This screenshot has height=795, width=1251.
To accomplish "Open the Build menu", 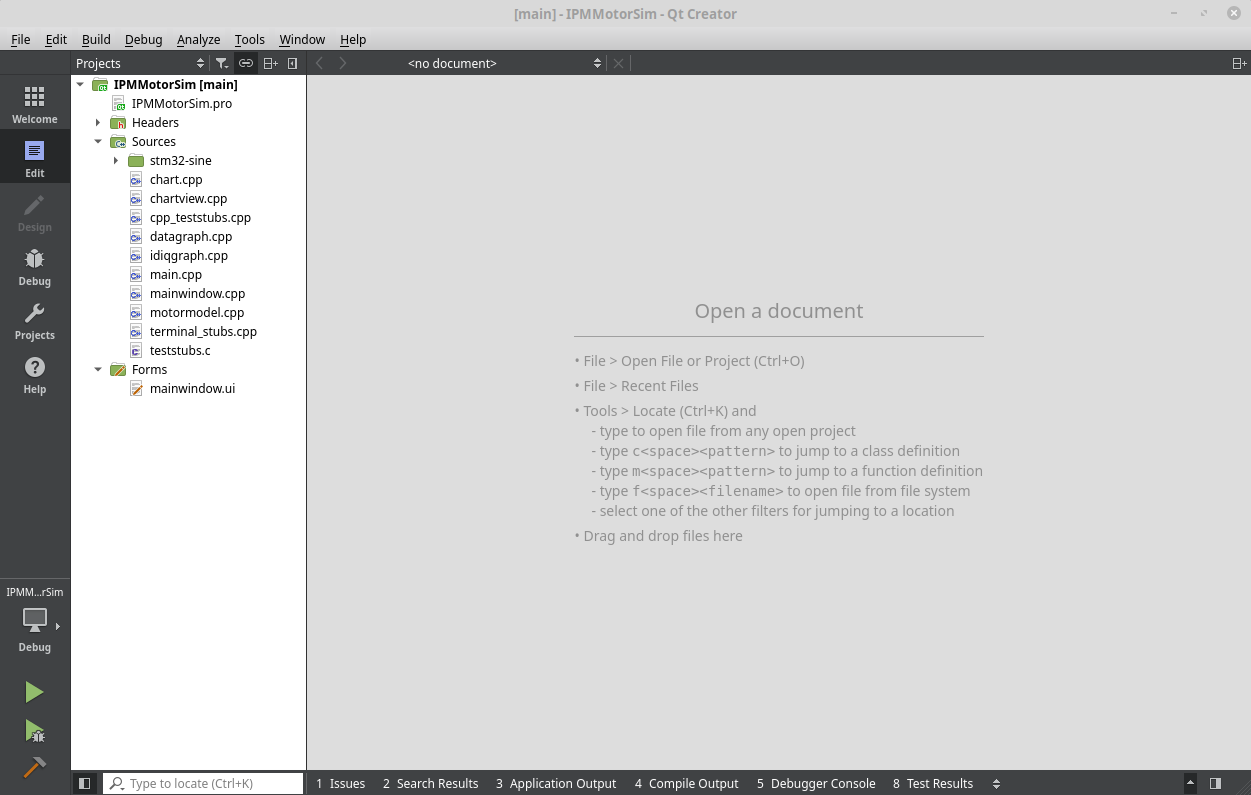I will click(x=96, y=39).
